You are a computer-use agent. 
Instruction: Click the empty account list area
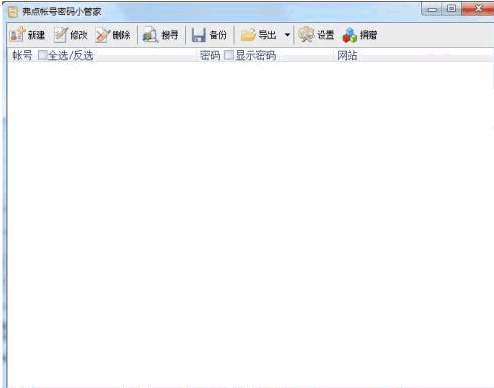point(250,223)
